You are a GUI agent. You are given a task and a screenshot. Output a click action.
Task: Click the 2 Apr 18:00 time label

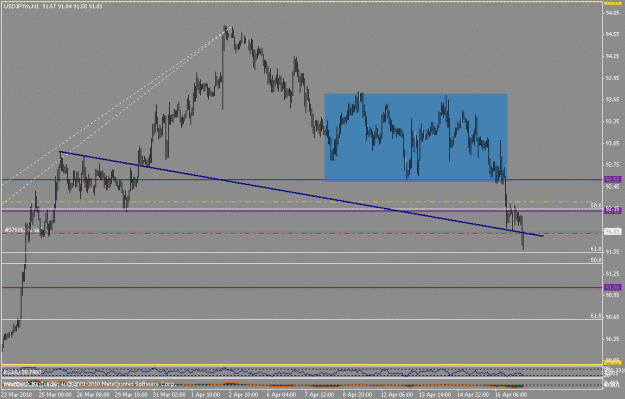(243, 395)
